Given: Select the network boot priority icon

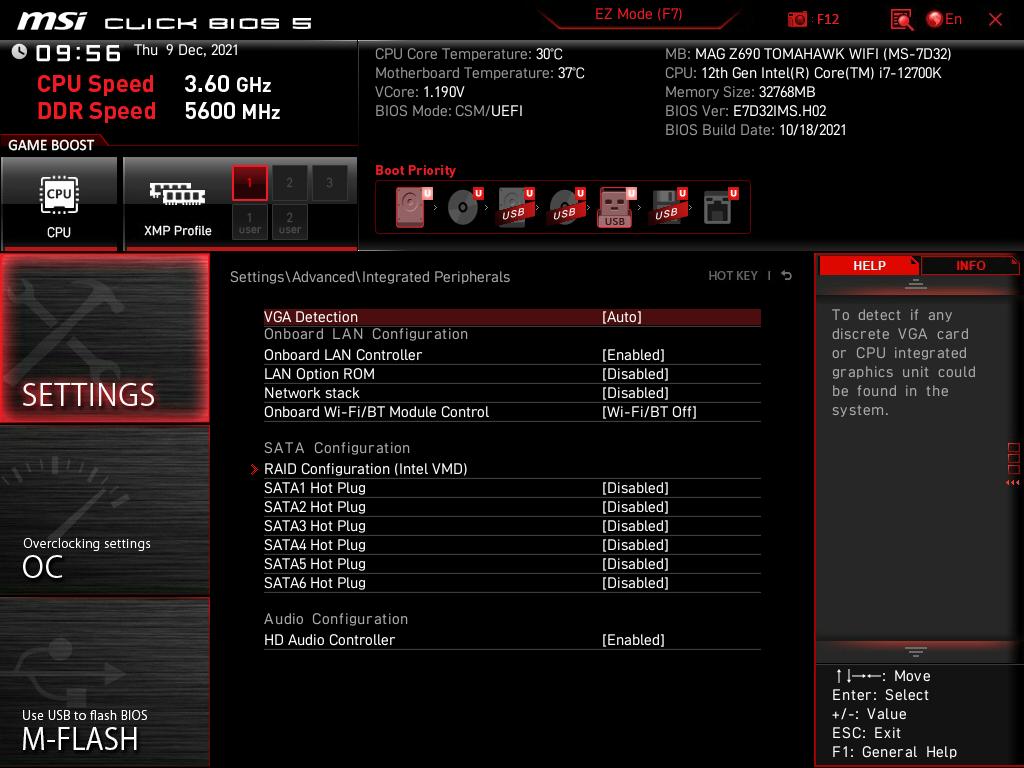Looking at the screenshot, I should click(720, 207).
